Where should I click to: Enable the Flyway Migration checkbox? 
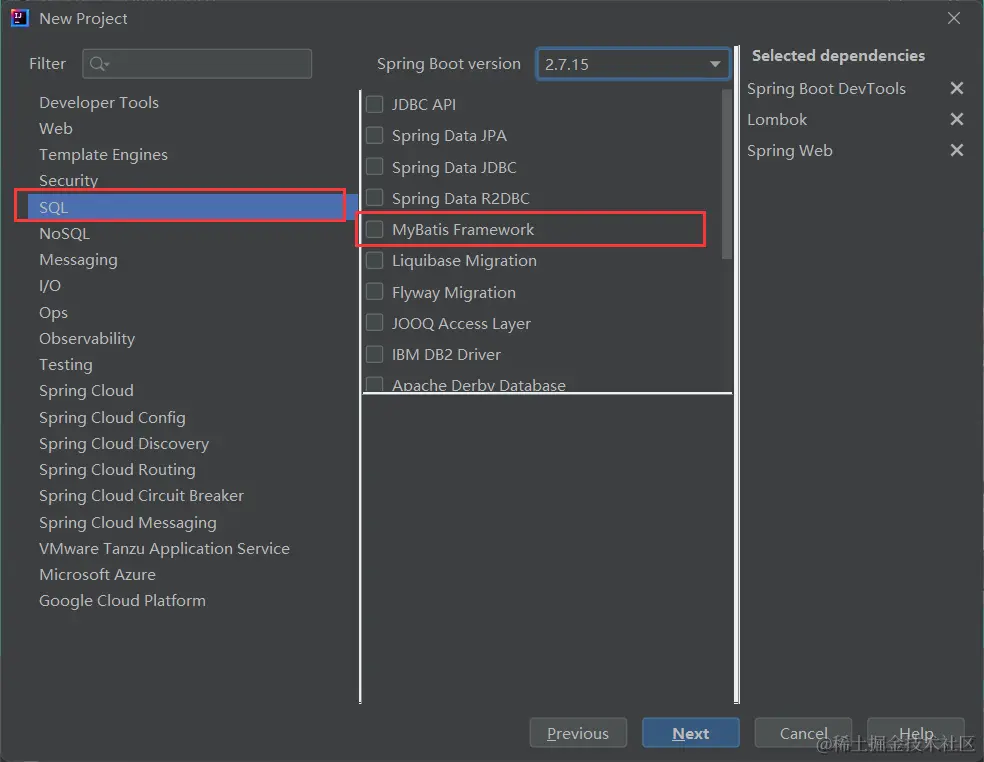pyautogui.click(x=375, y=292)
